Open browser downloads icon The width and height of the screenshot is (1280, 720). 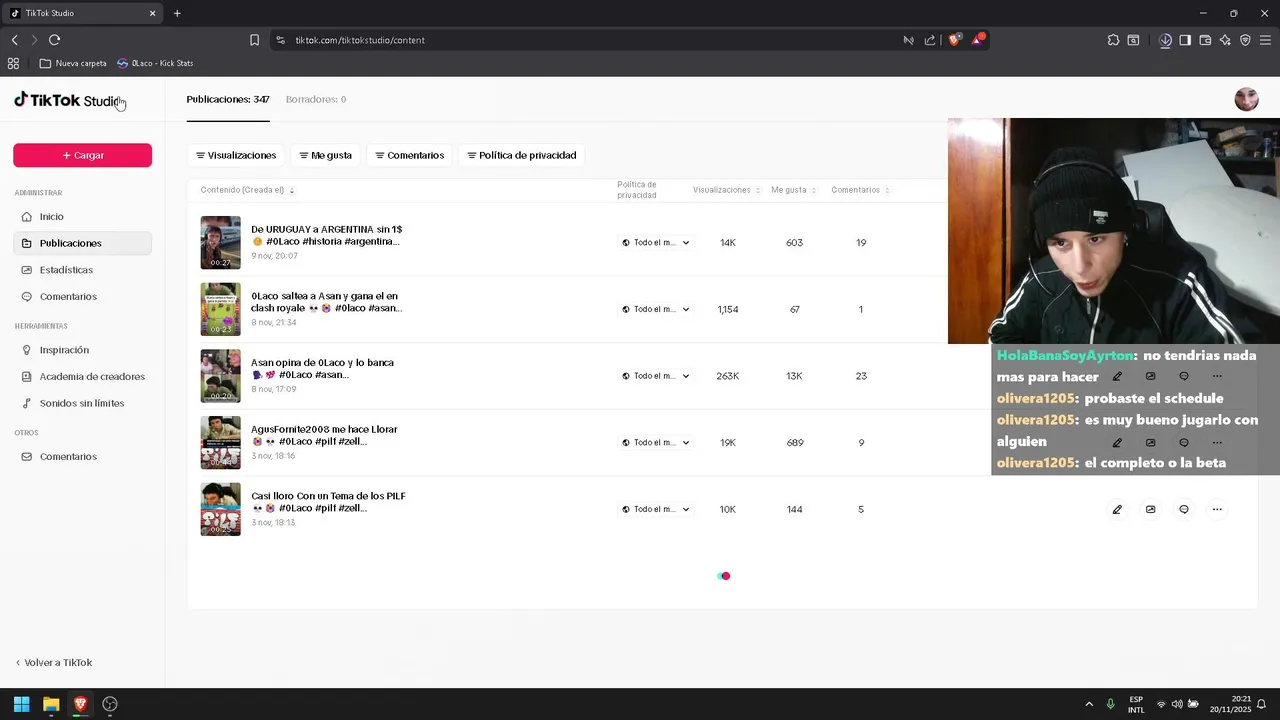point(1165,40)
